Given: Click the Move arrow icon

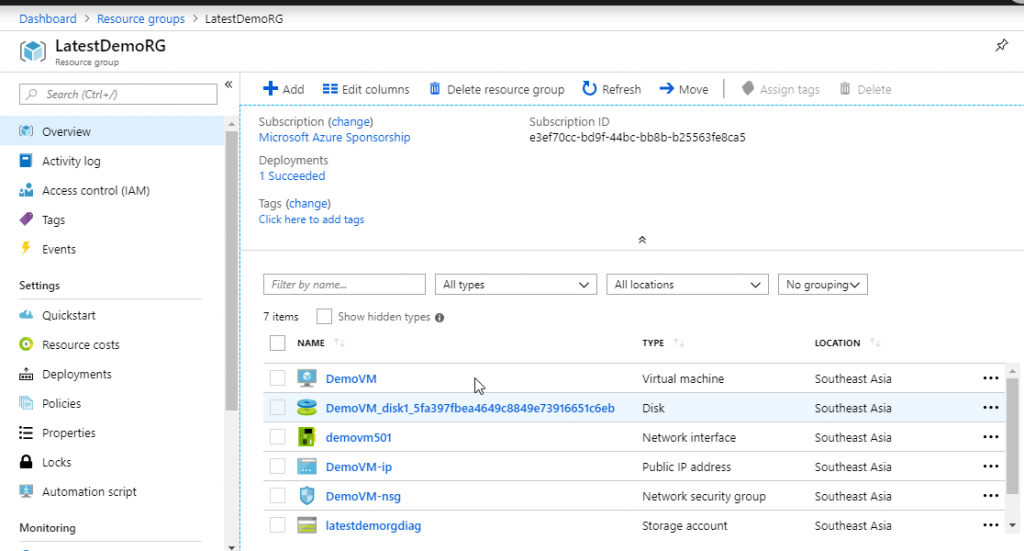Looking at the screenshot, I should pos(666,88).
